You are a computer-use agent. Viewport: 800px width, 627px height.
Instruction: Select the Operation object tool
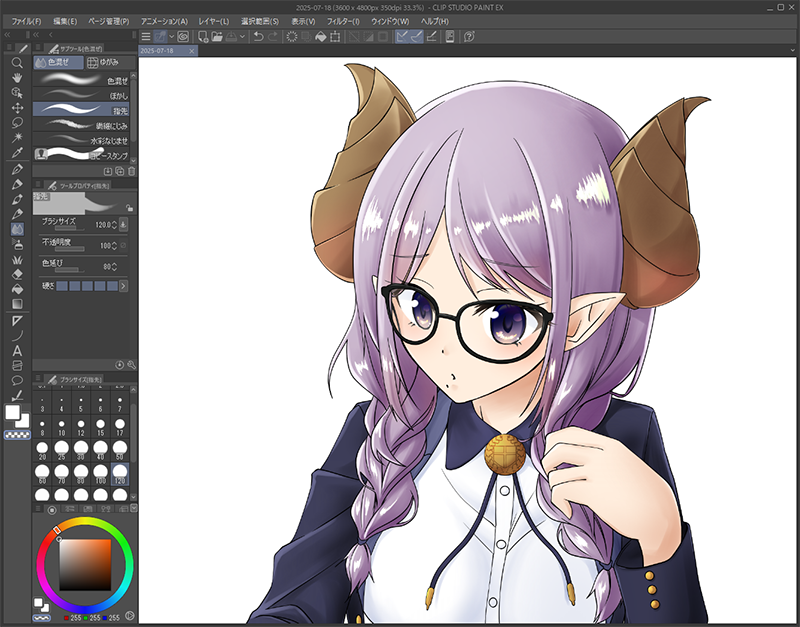(17, 93)
